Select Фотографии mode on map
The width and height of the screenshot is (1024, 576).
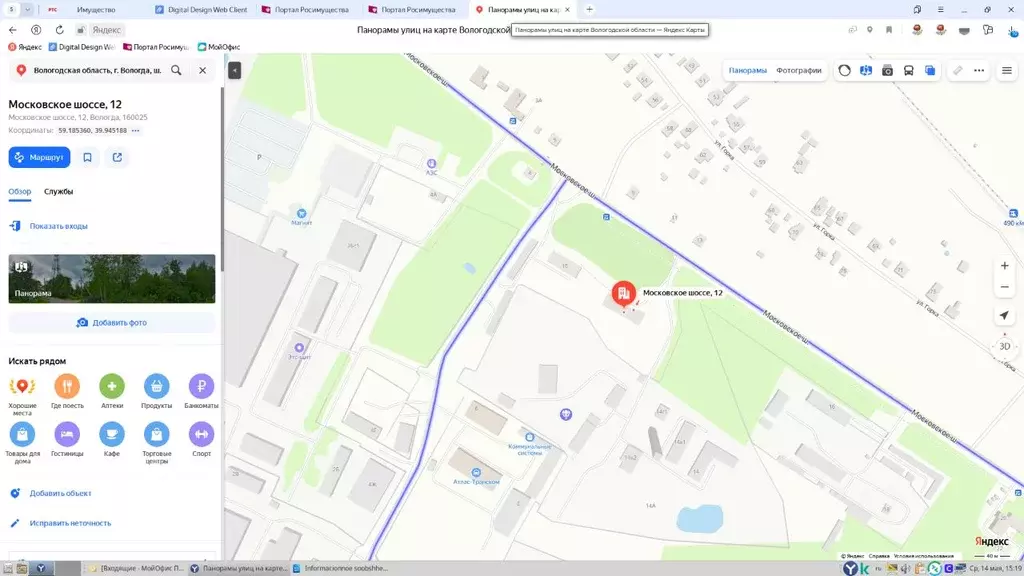point(799,71)
